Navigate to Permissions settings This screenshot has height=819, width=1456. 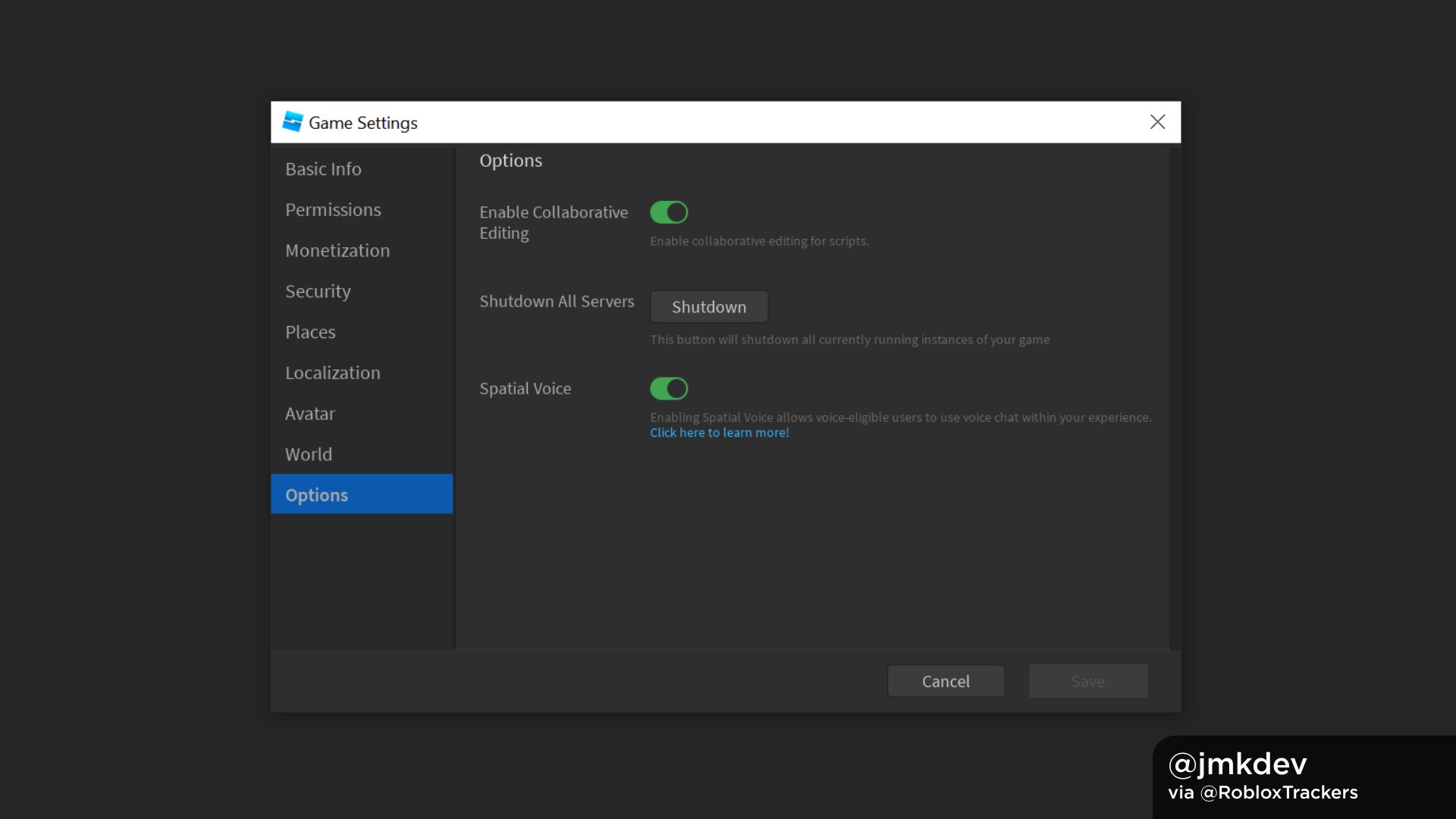click(333, 209)
